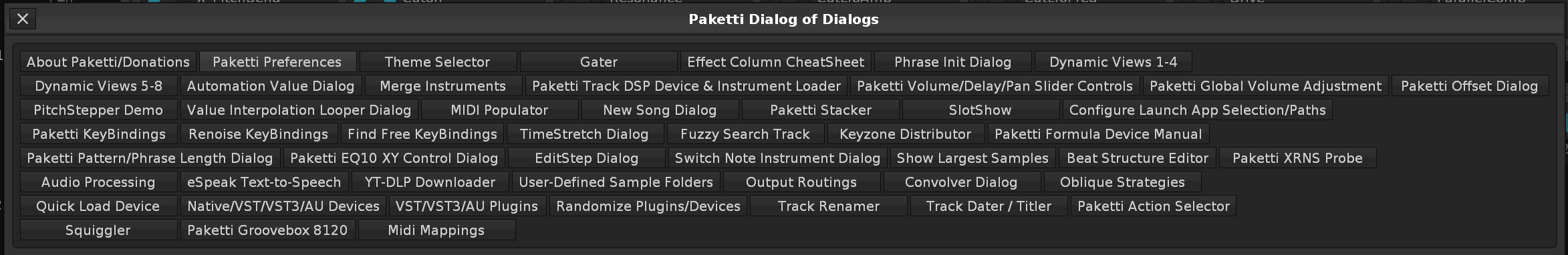This screenshot has height=255, width=1568.
Task: Launch the Gater dialog
Action: click(599, 62)
